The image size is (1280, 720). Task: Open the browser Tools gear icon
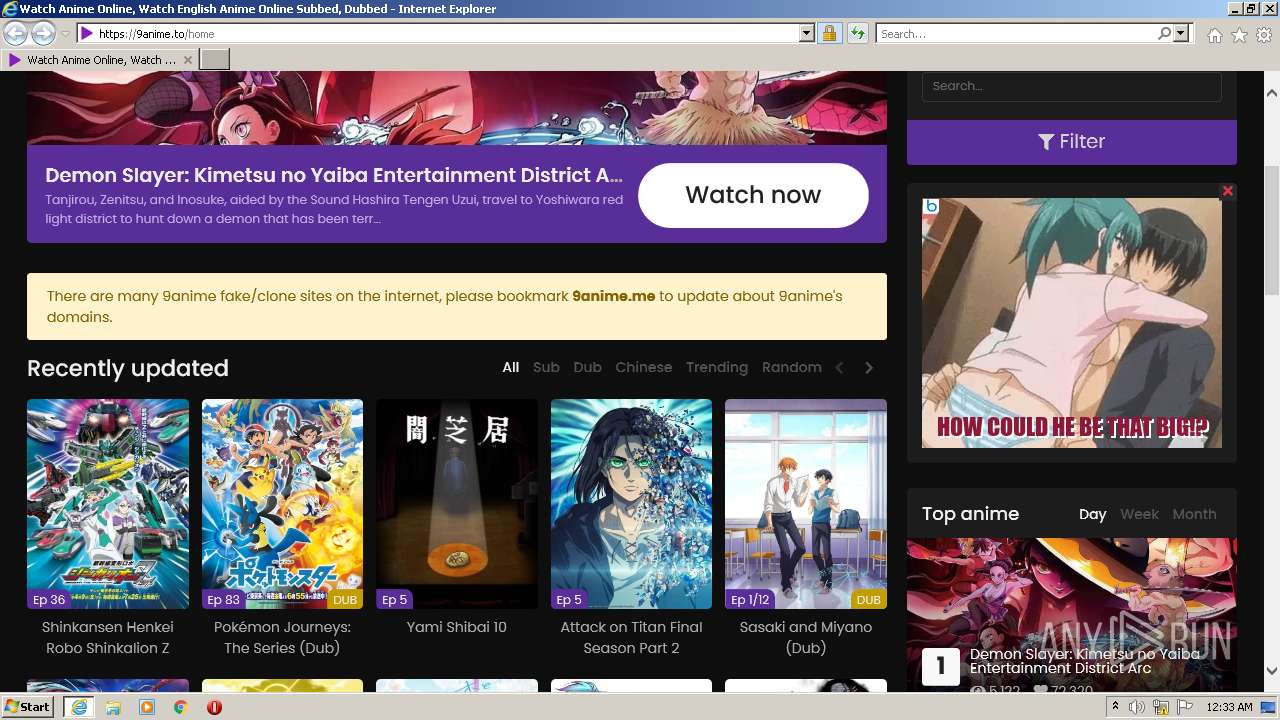pyautogui.click(x=1264, y=35)
